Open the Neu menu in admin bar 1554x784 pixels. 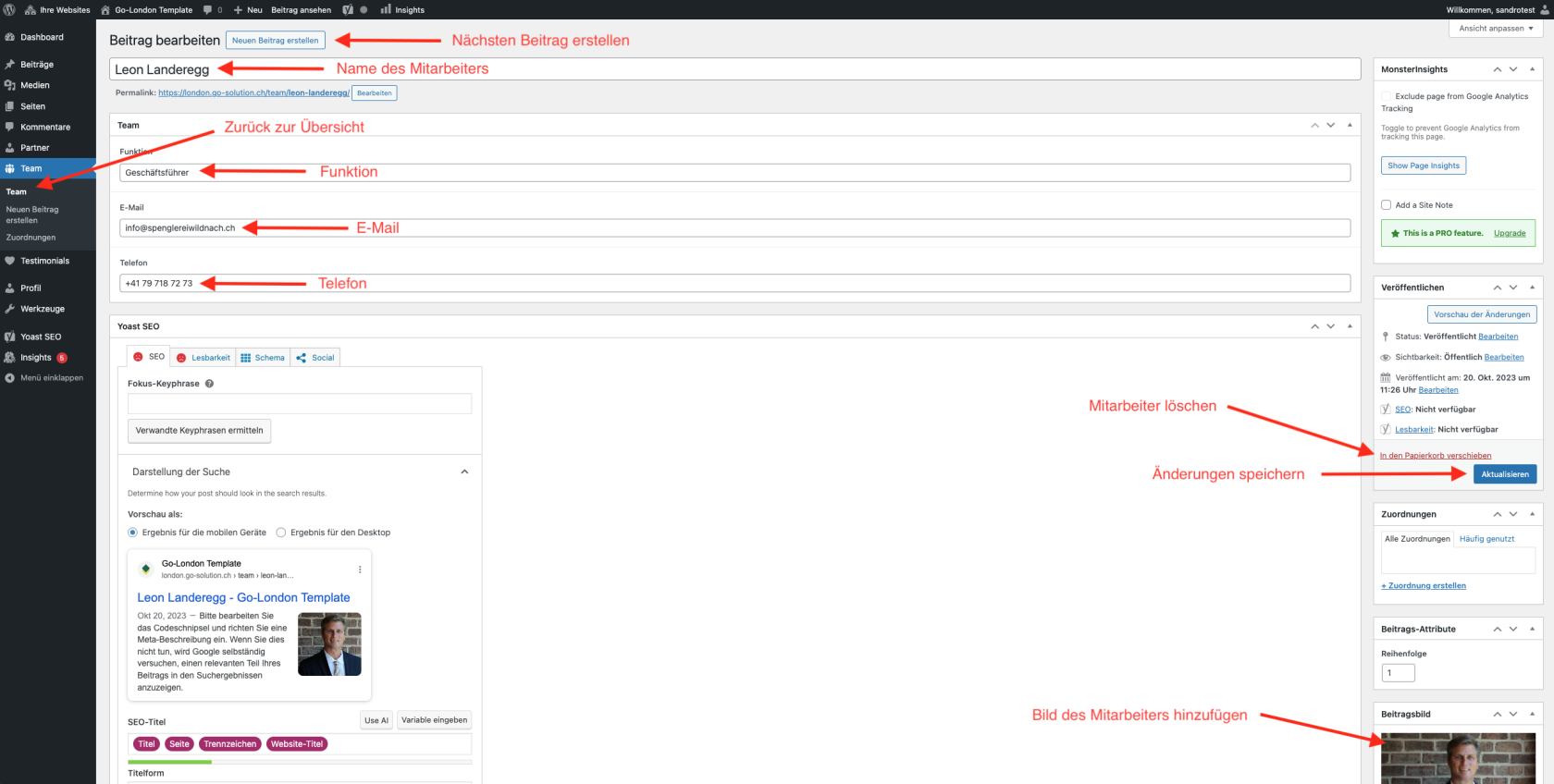pos(248,9)
